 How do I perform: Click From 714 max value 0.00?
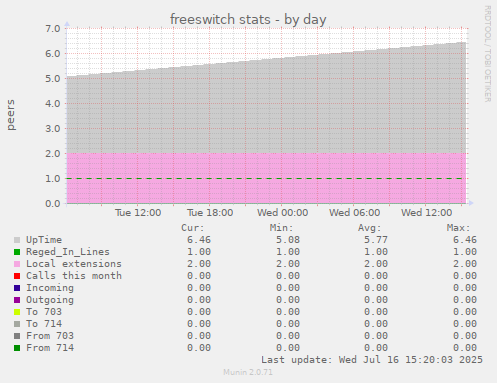point(465,348)
